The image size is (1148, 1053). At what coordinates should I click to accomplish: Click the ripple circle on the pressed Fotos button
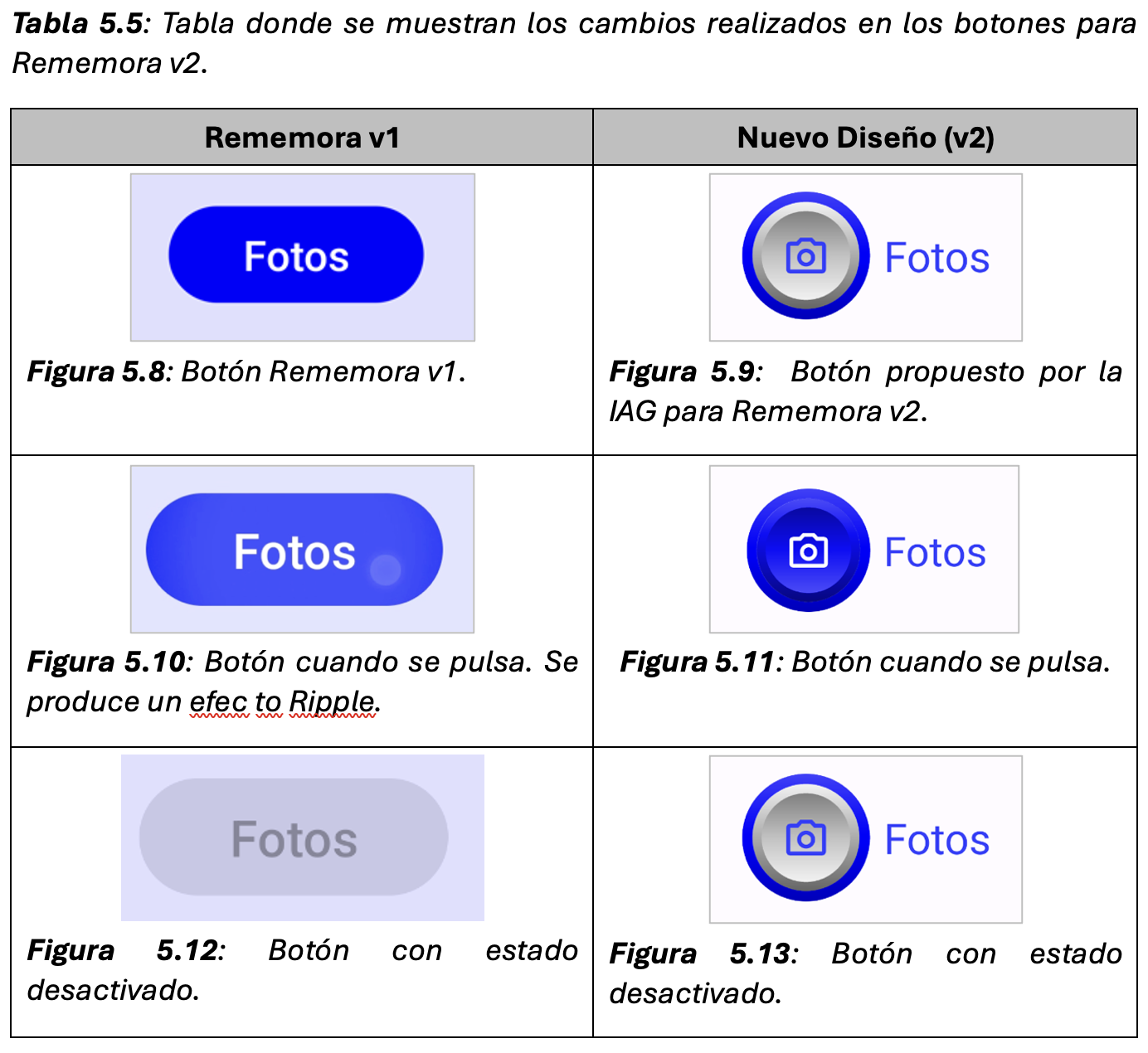coord(385,570)
